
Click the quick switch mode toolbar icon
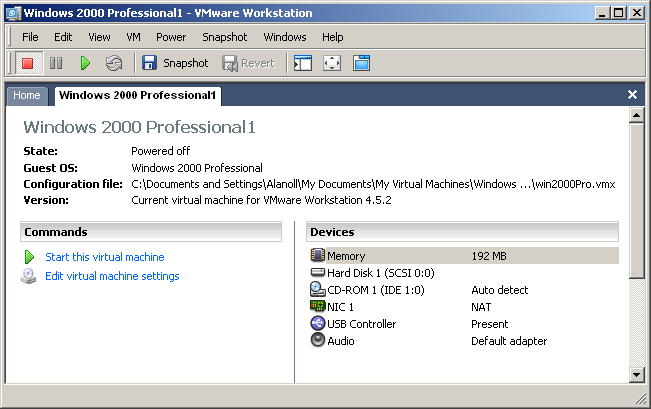[x=362, y=64]
